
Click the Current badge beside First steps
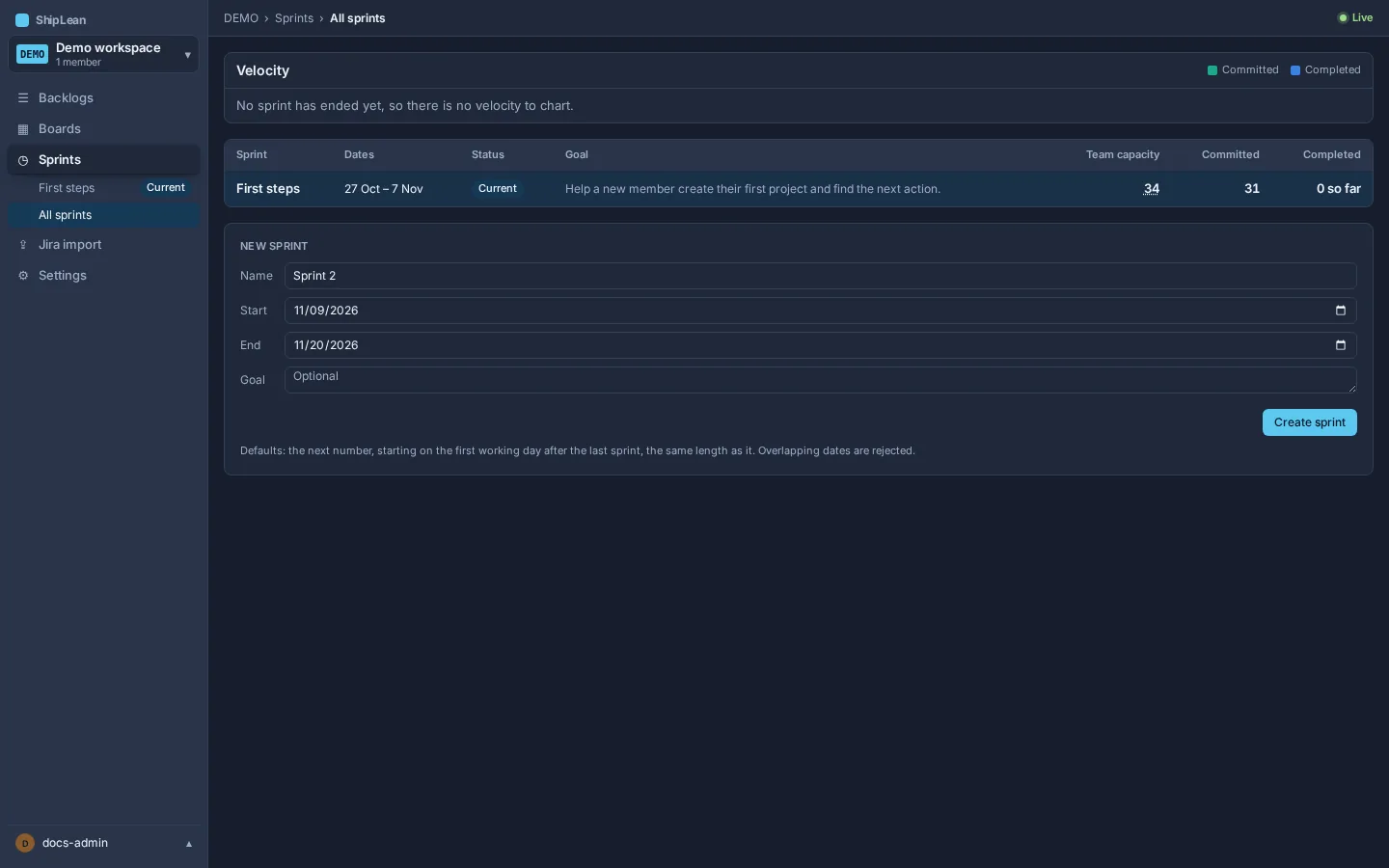166,188
